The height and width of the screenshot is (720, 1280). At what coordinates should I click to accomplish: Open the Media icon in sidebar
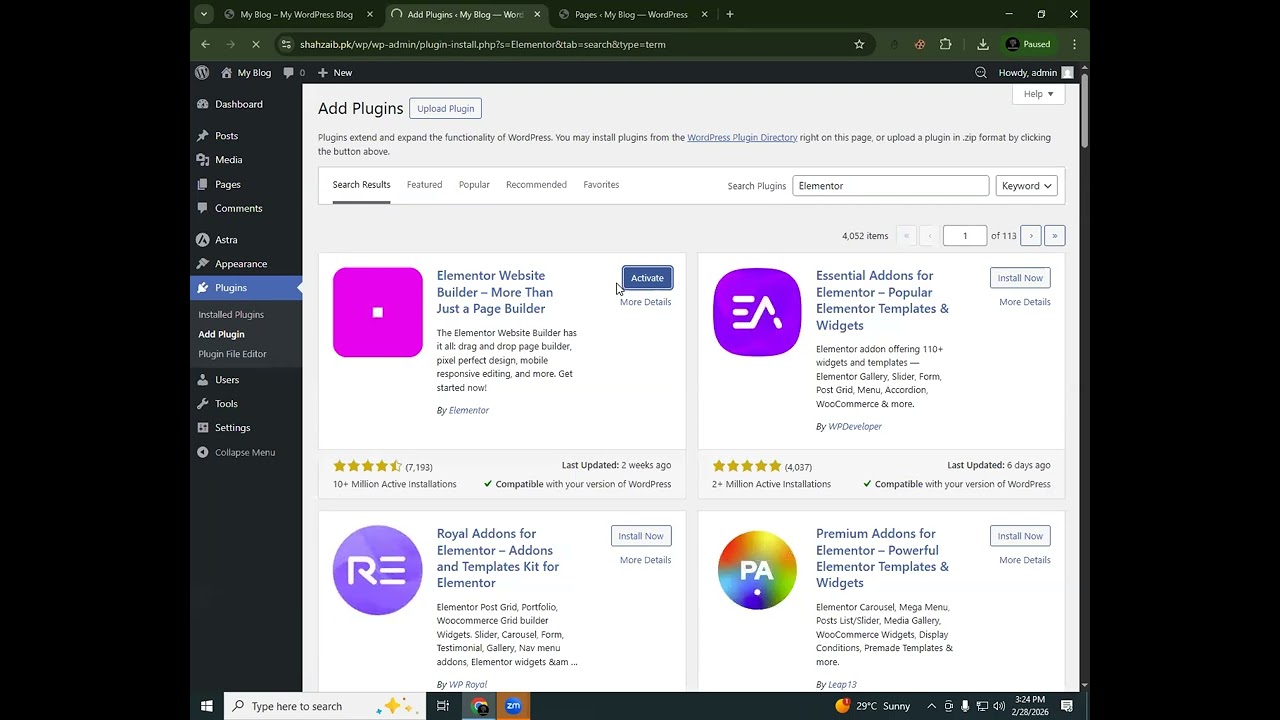tap(203, 160)
